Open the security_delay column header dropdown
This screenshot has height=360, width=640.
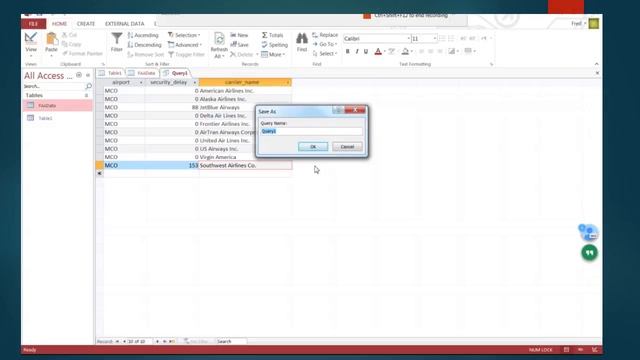click(195, 82)
